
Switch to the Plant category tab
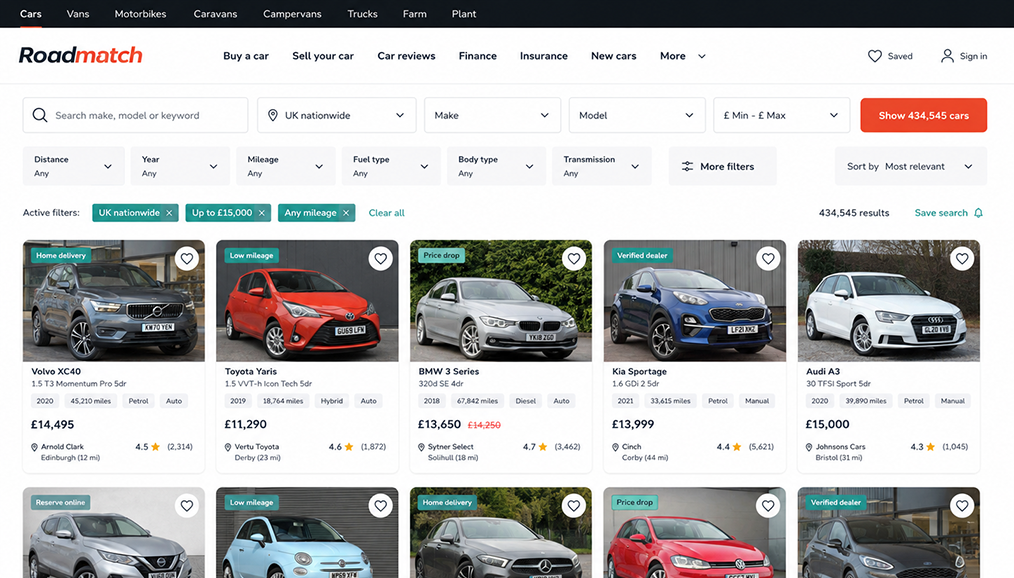464,14
